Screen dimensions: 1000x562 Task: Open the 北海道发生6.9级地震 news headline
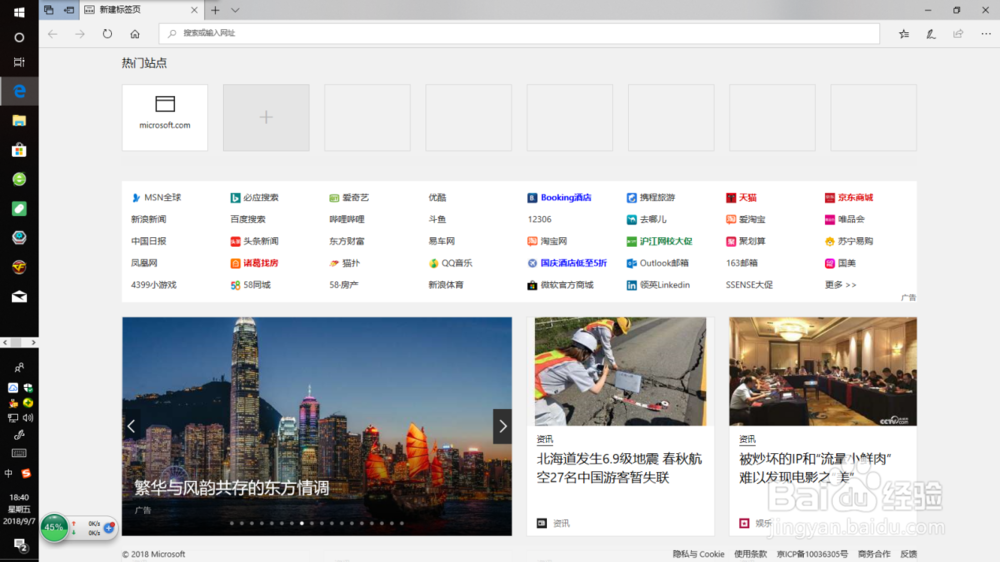pyautogui.click(x=619, y=468)
